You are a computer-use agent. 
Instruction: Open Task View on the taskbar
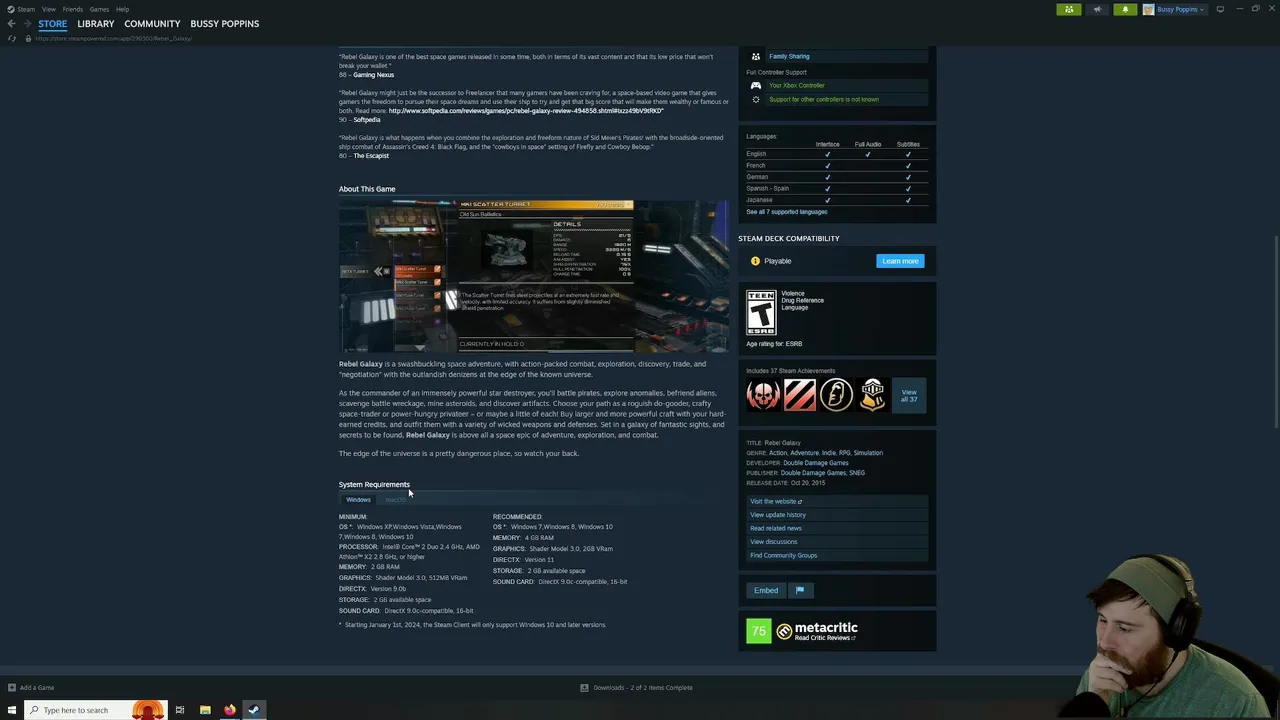click(180, 710)
